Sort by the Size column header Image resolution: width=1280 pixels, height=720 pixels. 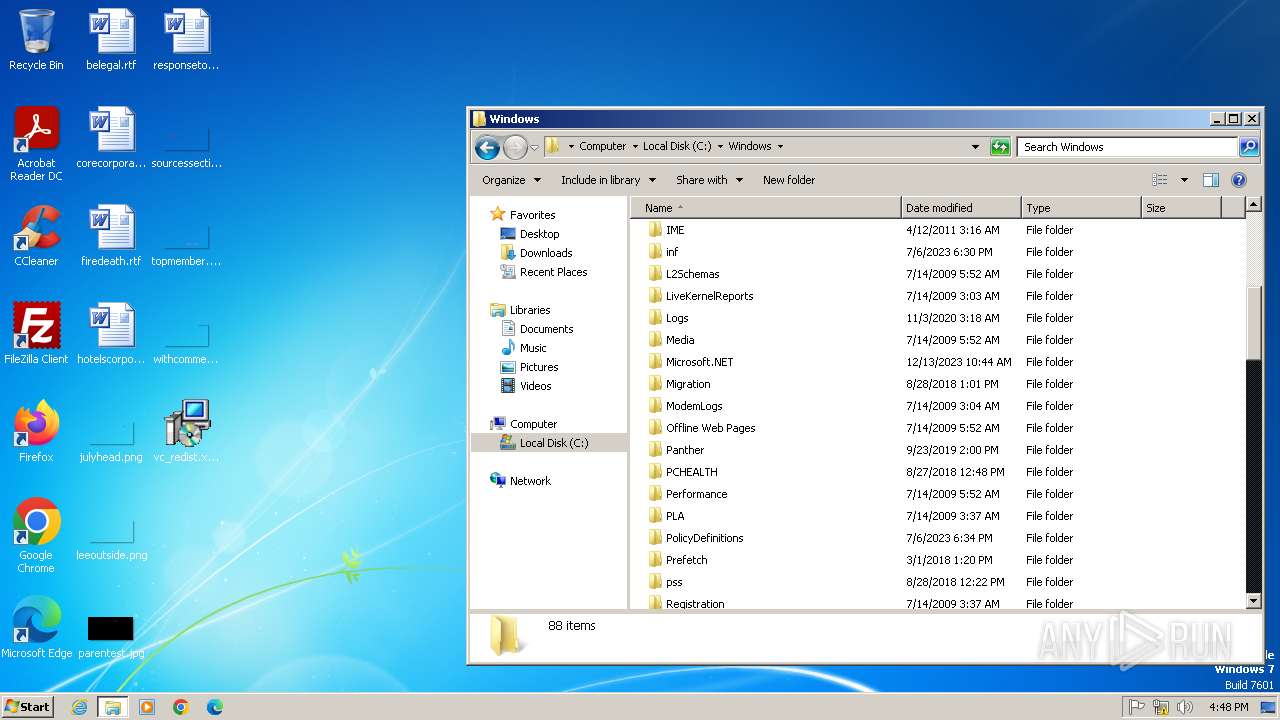pyautogui.click(x=1181, y=208)
